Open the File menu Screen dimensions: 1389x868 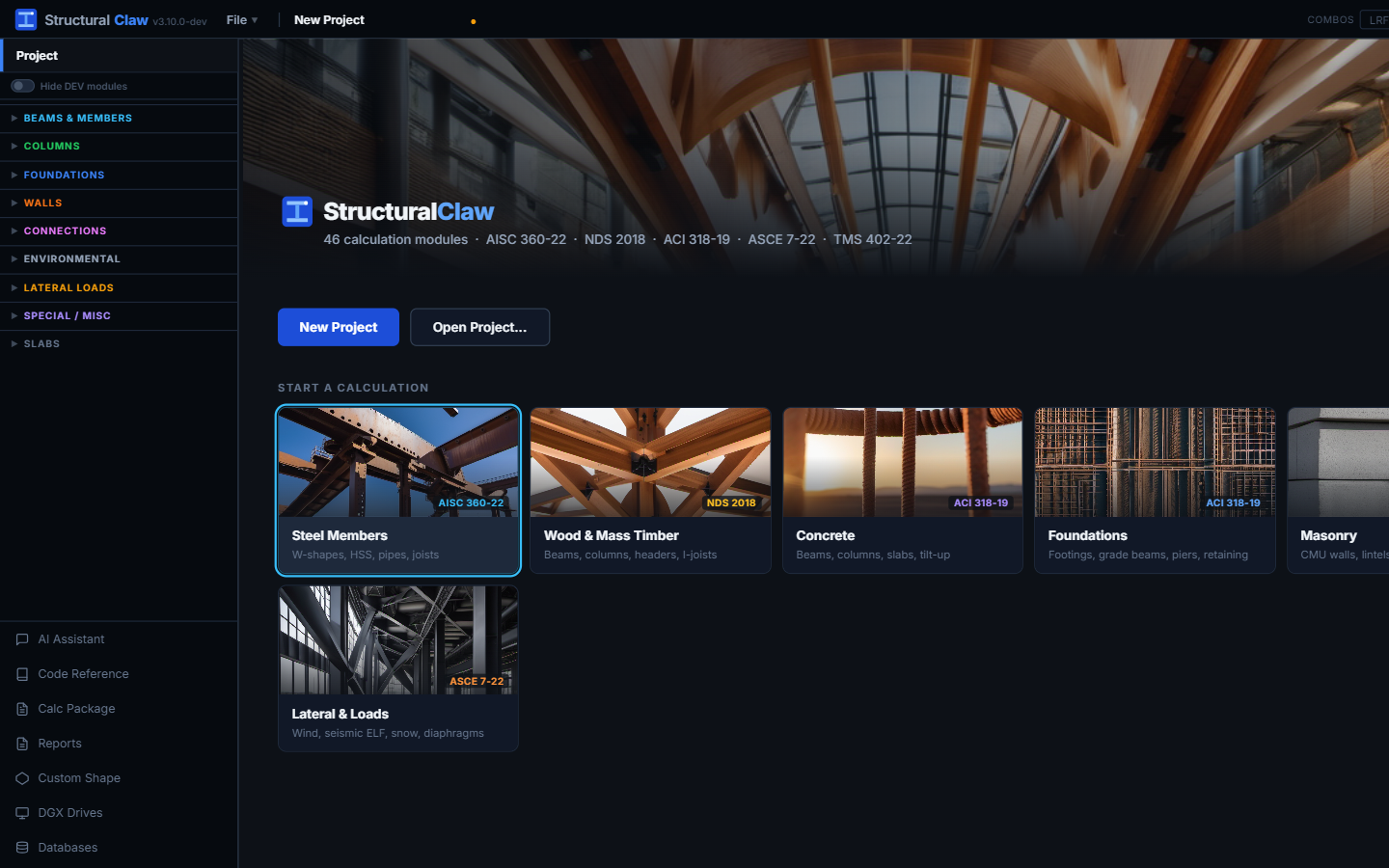242,20
